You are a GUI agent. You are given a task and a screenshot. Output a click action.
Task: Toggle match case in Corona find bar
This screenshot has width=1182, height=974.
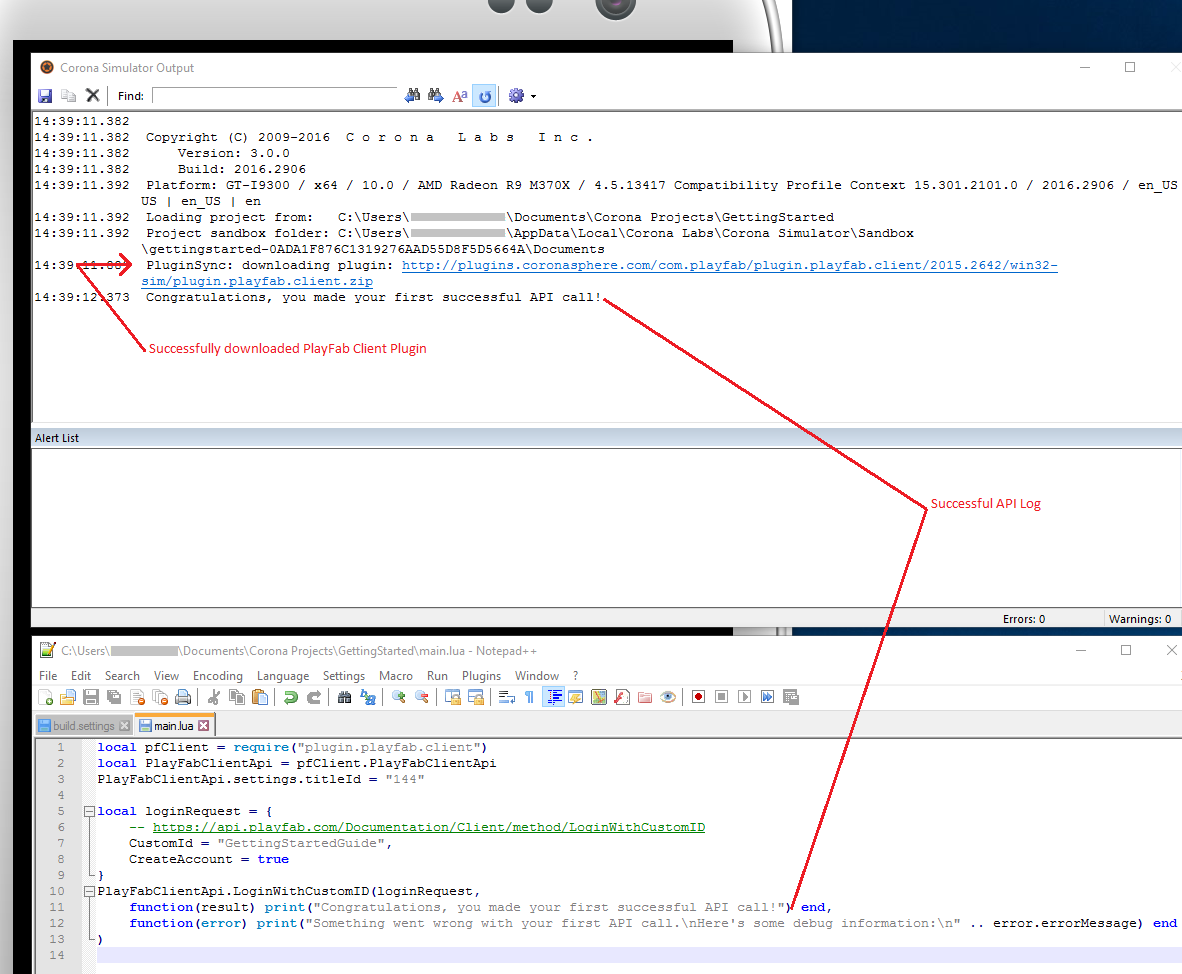coord(460,96)
